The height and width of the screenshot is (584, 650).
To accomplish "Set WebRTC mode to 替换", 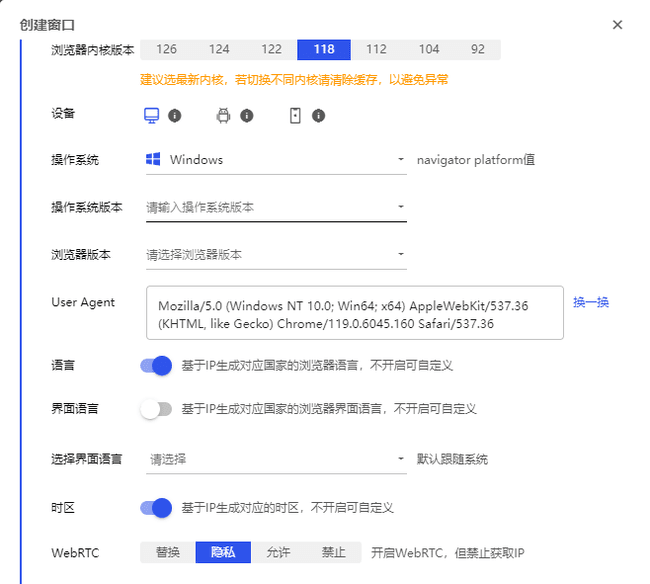I will (168, 552).
